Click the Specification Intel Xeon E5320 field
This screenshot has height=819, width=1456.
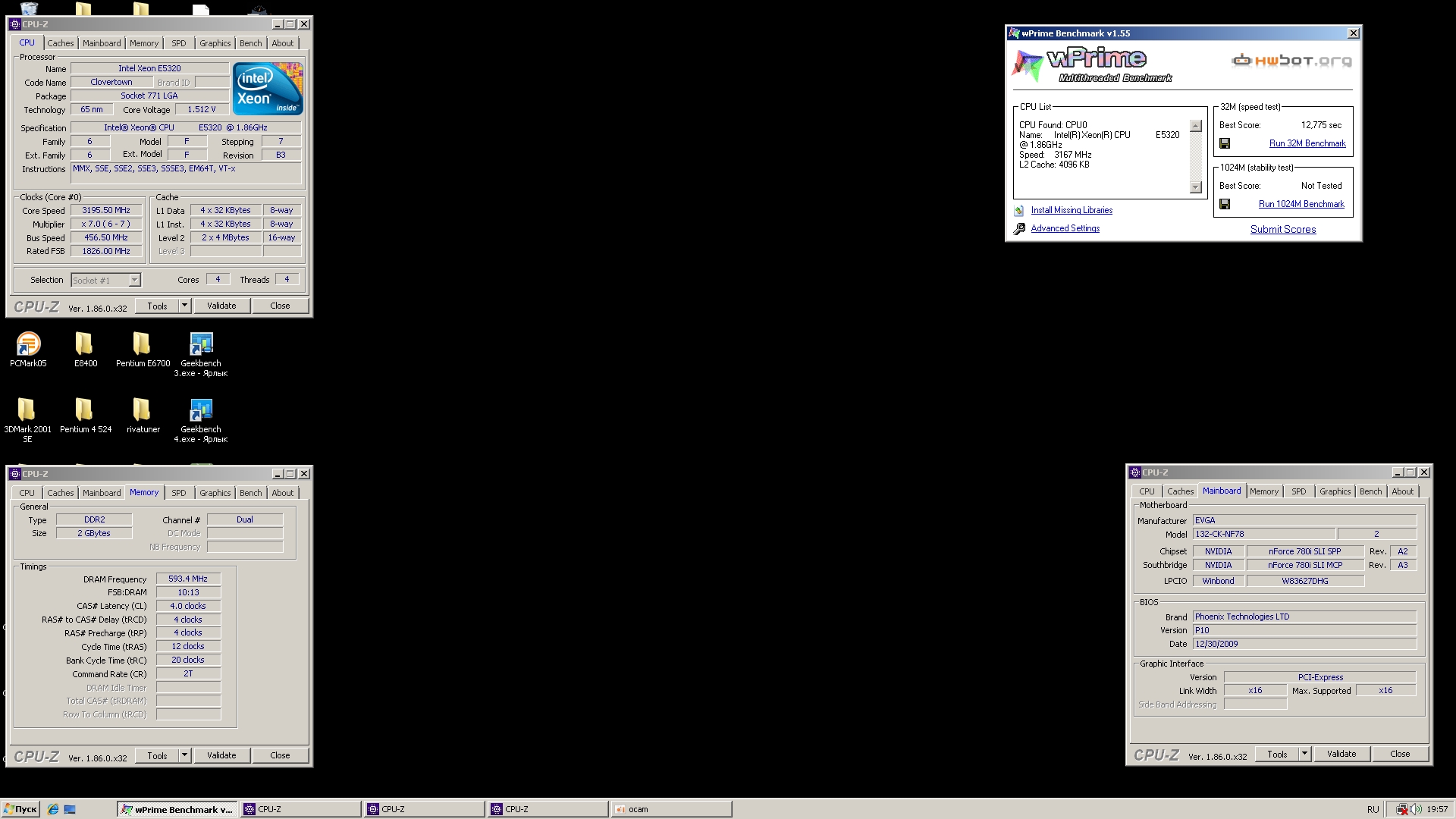coord(186,128)
